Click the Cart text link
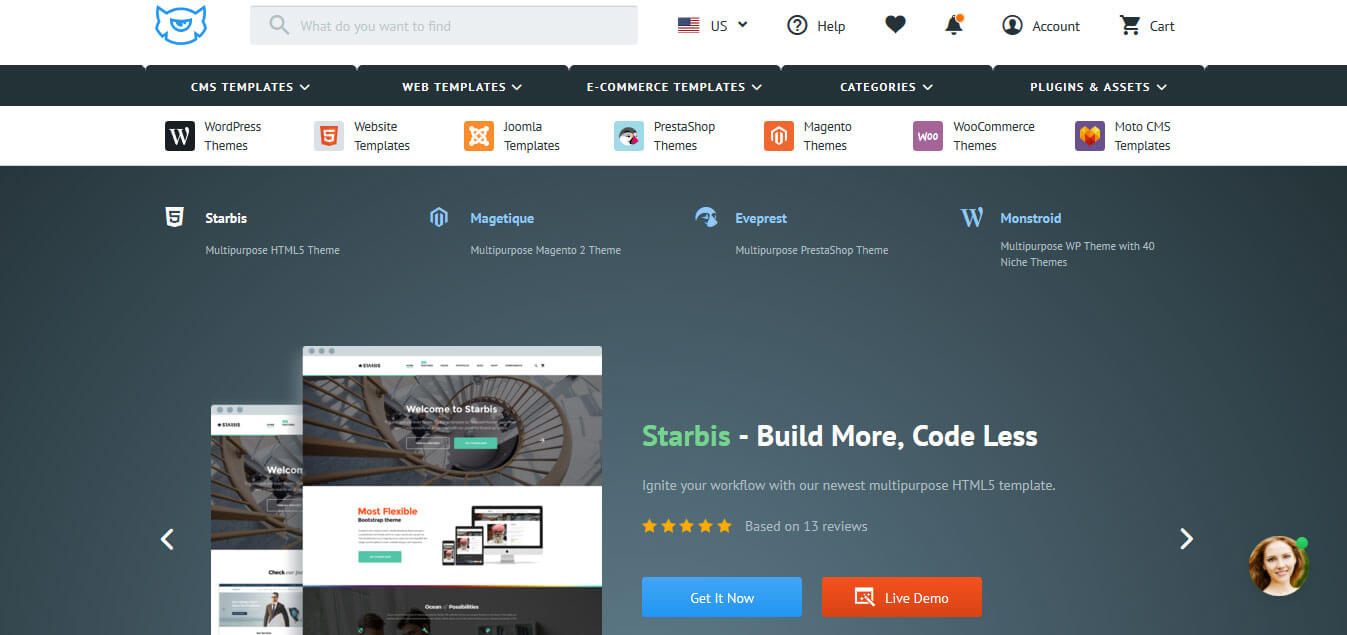The width and height of the screenshot is (1347, 635). coord(1162,26)
